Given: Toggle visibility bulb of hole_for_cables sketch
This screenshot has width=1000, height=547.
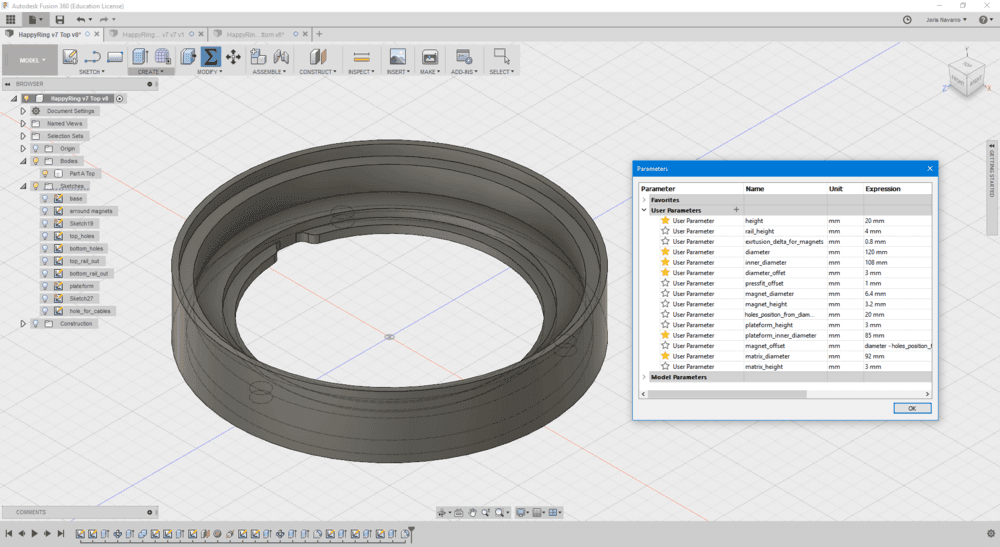Looking at the screenshot, I should coord(45,311).
